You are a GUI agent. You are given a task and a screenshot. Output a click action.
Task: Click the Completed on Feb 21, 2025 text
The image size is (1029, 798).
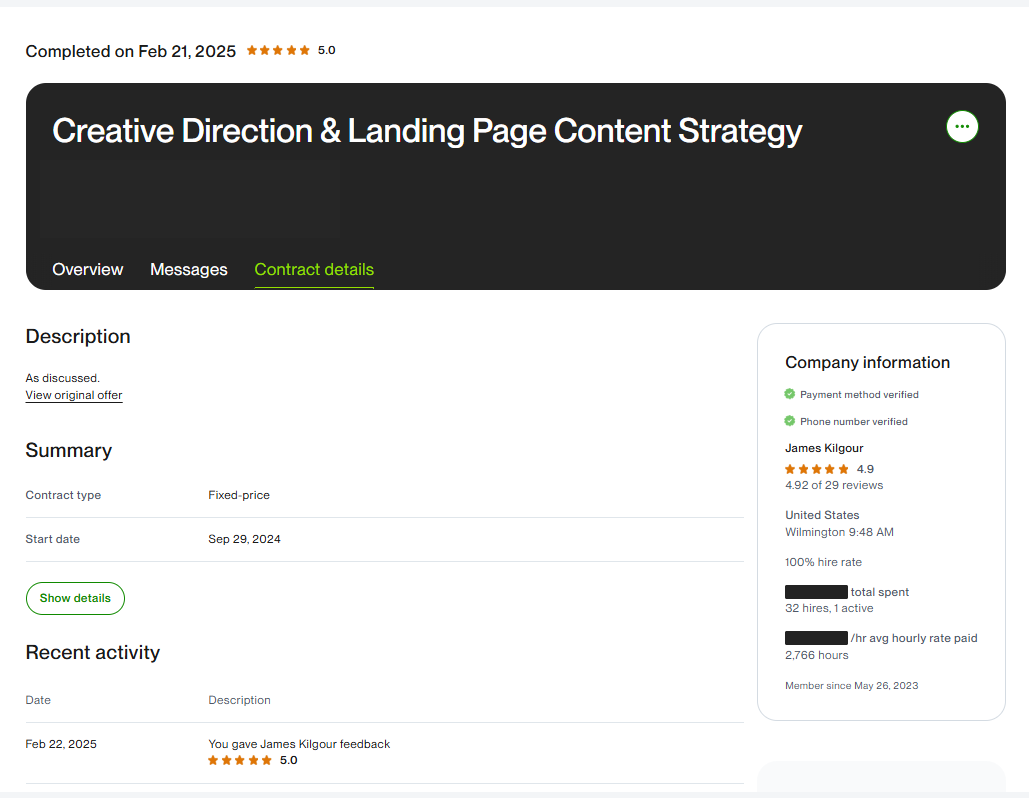coord(131,51)
